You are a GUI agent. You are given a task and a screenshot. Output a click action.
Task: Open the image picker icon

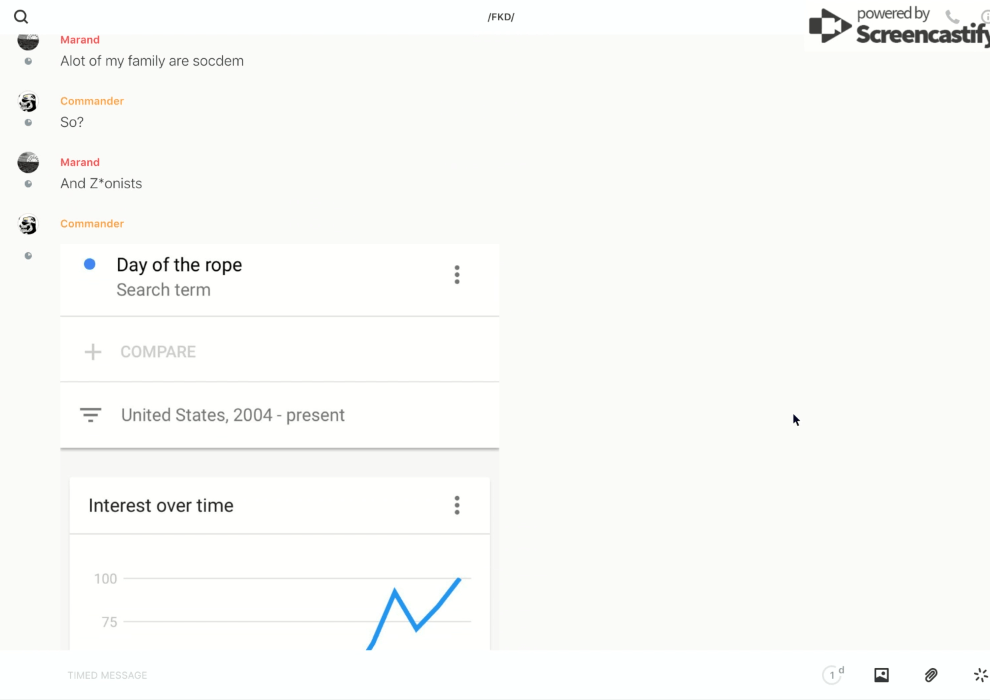(x=881, y=675)
